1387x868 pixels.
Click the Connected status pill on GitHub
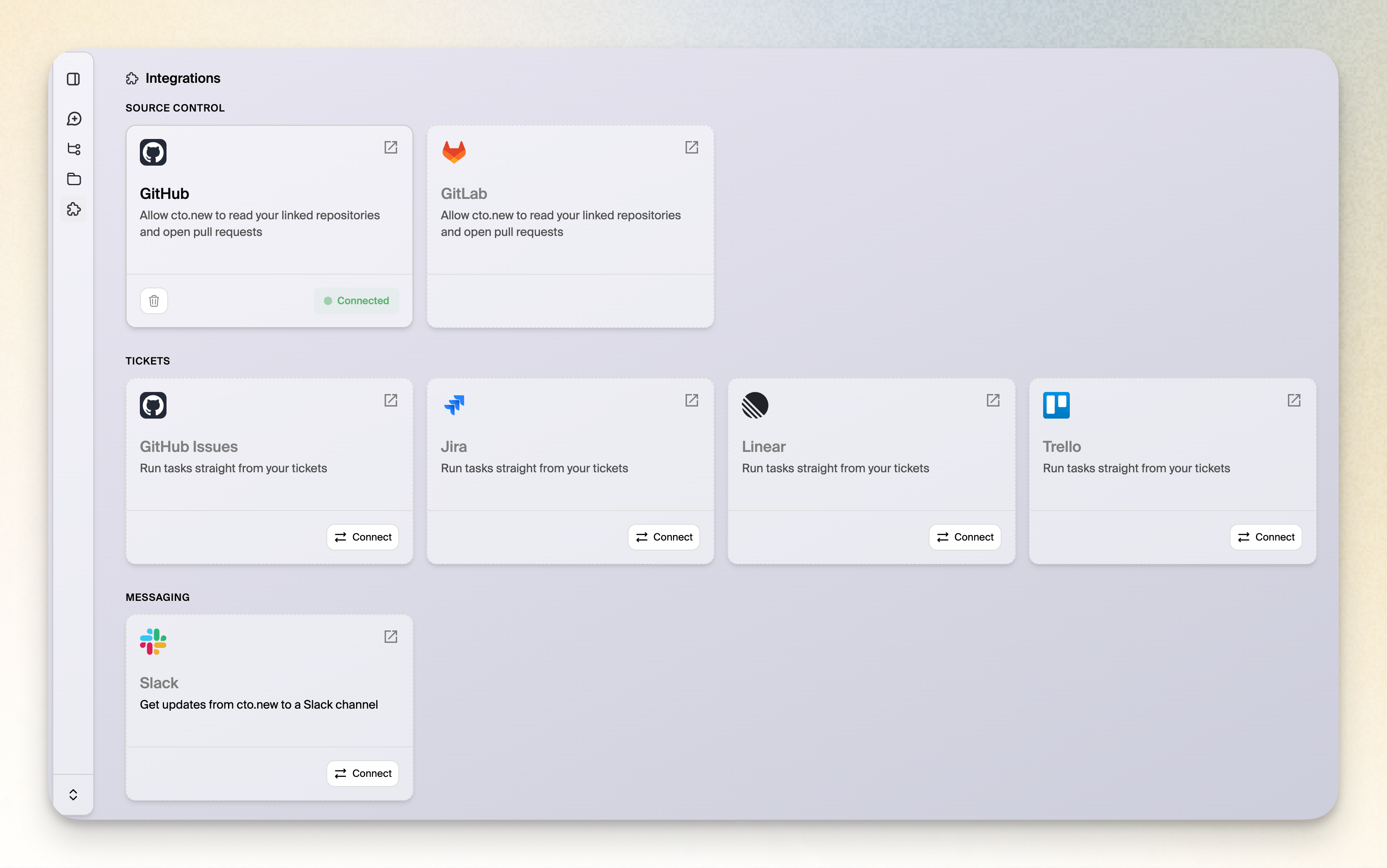point(356,300)
